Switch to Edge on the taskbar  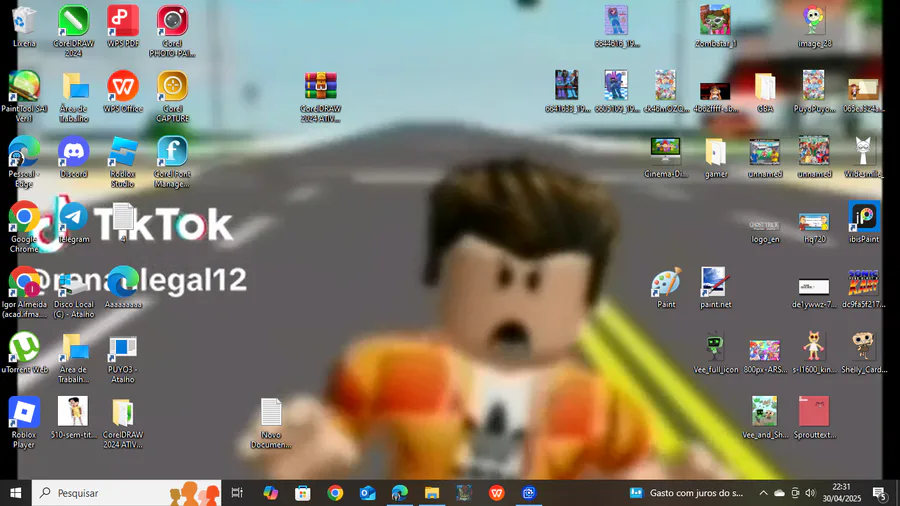tap(399, 493)
